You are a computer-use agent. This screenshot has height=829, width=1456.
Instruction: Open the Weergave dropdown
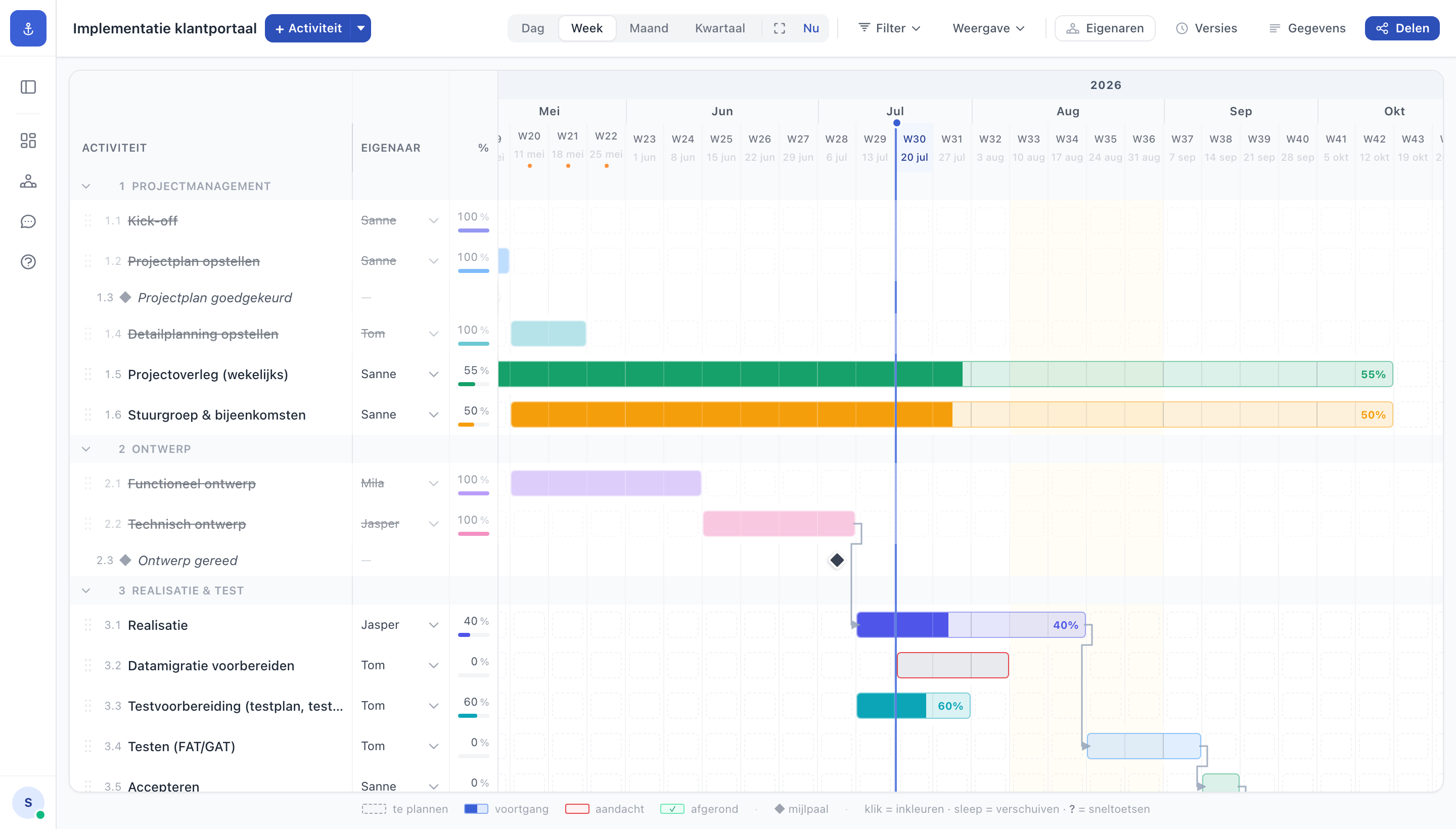tap(988, 28)
